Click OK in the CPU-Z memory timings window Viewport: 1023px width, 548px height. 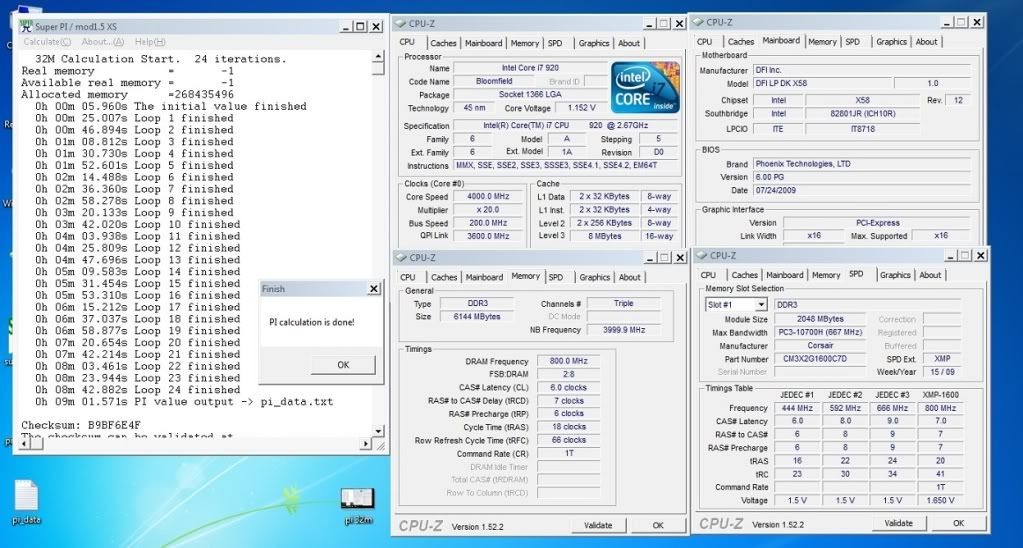(657, 525)
